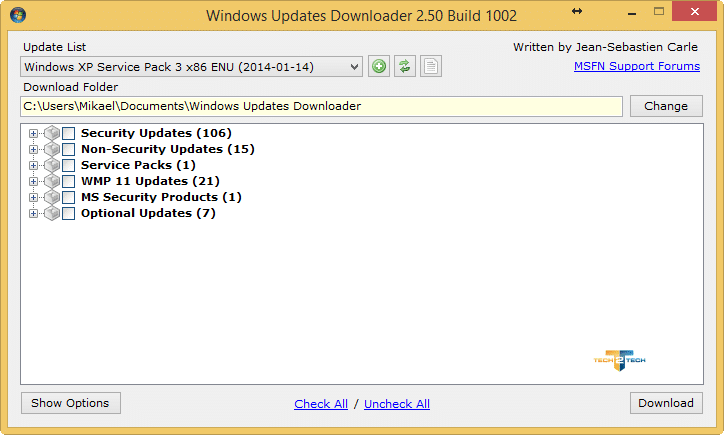Expand the Optional Updates tree node
This screenshot has width=724, height=435.
[33, 213]
